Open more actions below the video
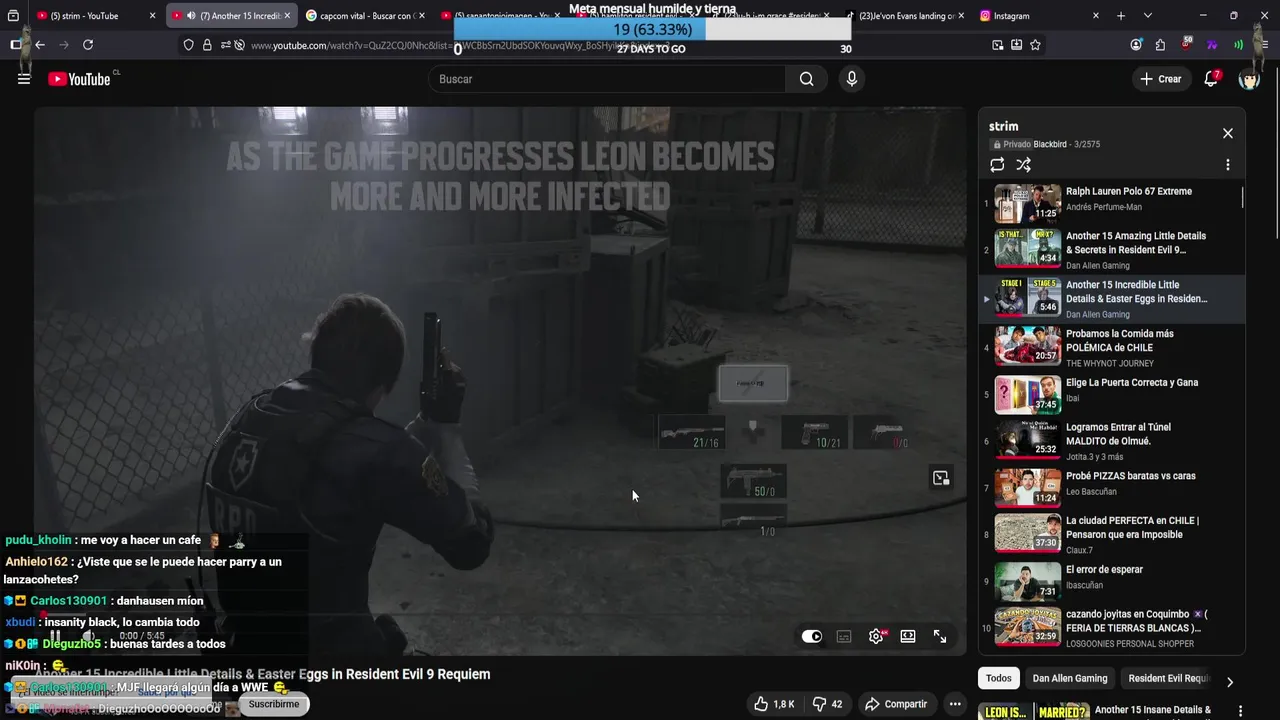The image size is (1280, 720). click(x=955, y=704)
